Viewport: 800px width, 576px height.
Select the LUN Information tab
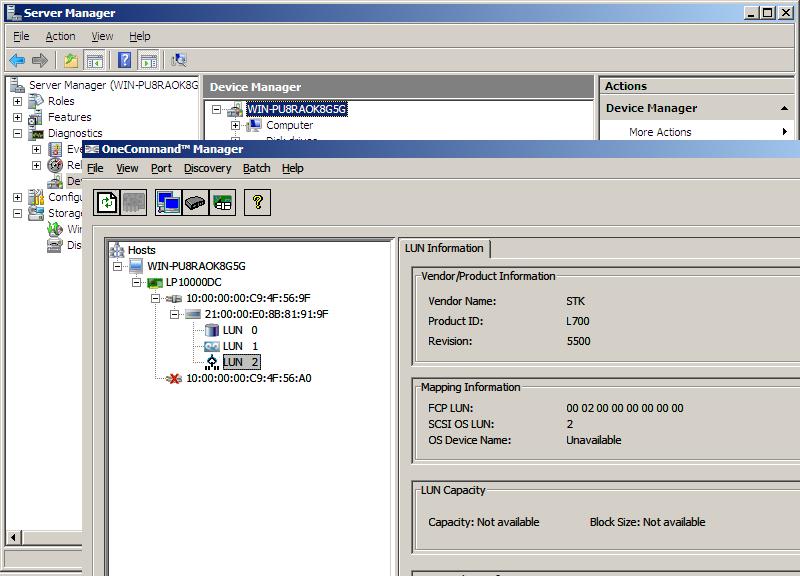pos(444,248)
